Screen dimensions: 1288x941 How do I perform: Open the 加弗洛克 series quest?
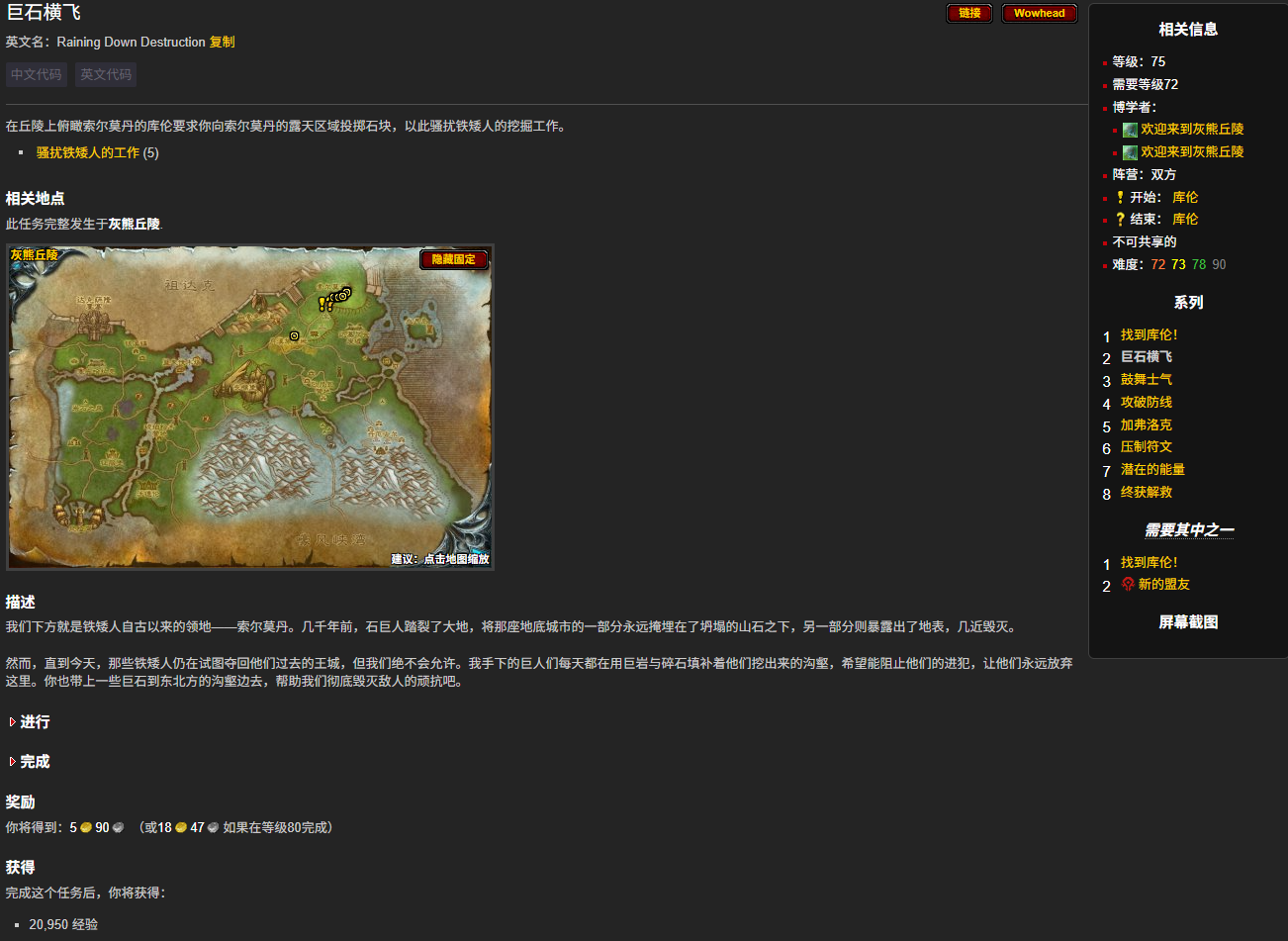pyautogui.click(x=1146, y=424)
